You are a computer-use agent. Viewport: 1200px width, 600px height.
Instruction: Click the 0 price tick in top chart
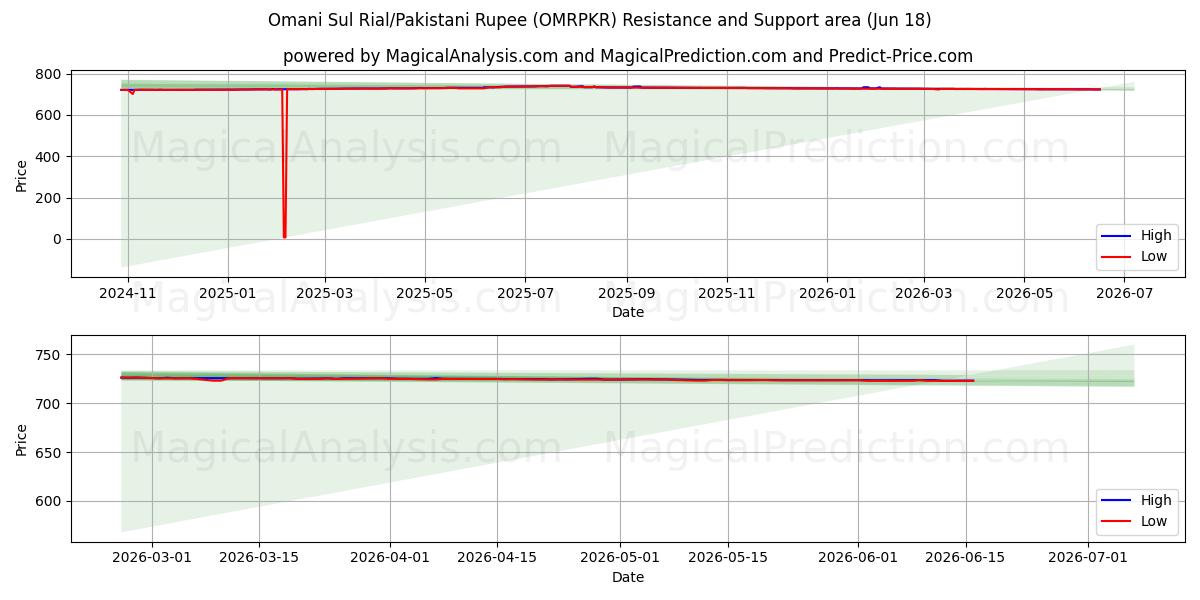click(x=59, y=240)
